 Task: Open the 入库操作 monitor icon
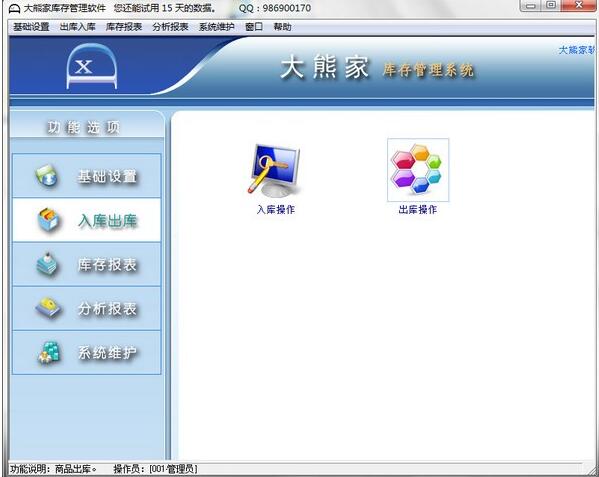coord(275,170)
